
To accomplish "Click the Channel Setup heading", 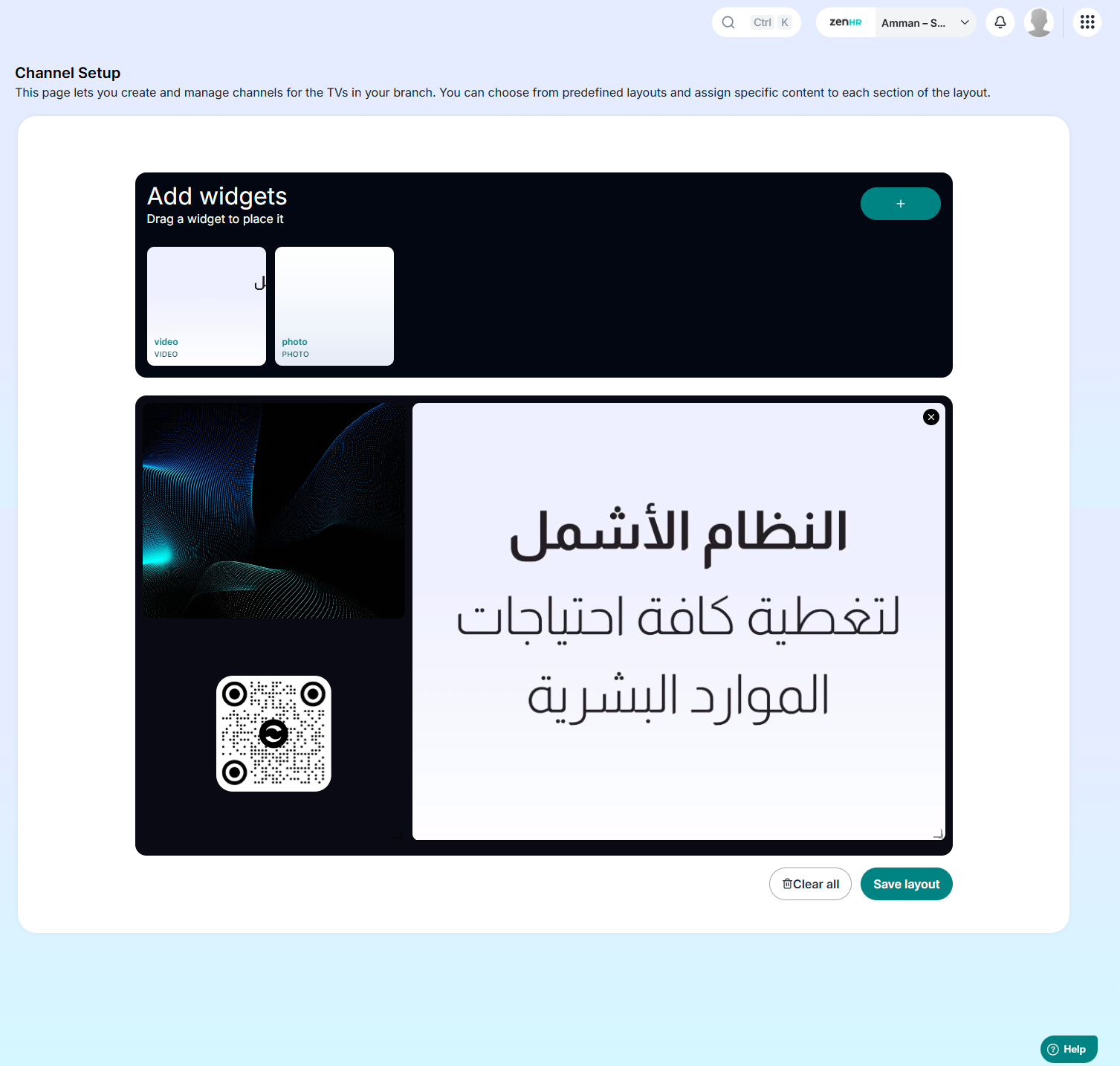I will pyautogui.click(x=68, y=73).
